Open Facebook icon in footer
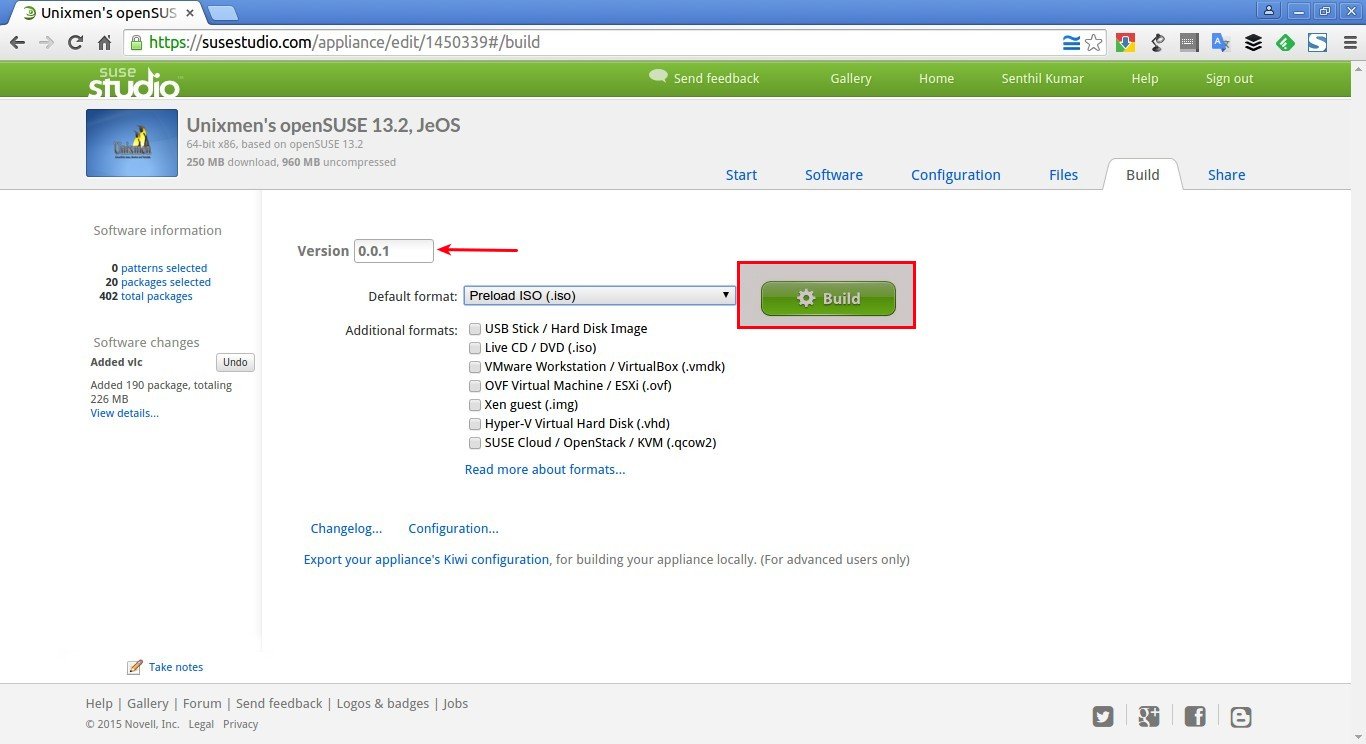 [1194, 716]
